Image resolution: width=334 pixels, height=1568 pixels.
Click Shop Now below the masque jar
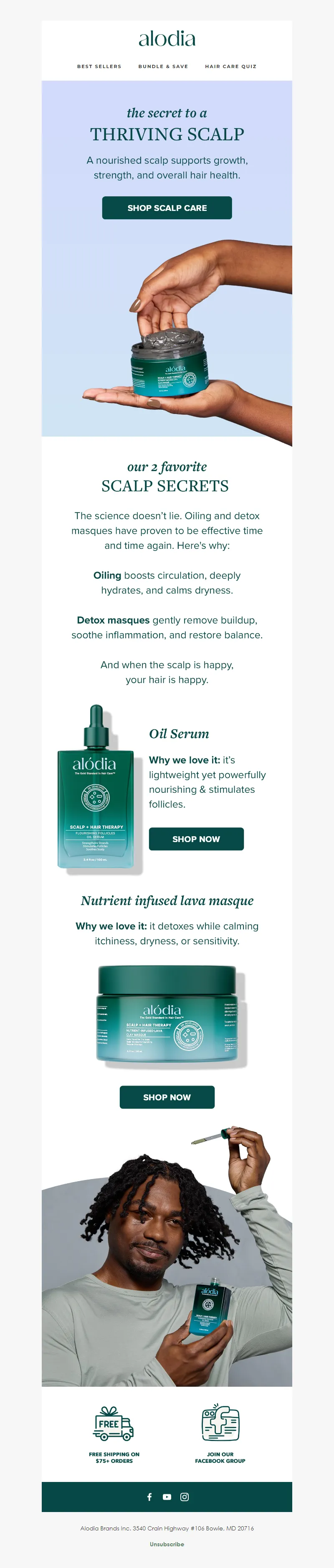pos(167,1097)
